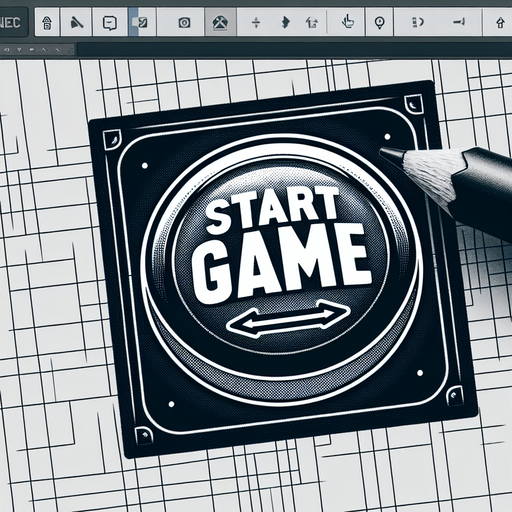
Task: Select the camera snapshot icon
Action: click(184, 23)
